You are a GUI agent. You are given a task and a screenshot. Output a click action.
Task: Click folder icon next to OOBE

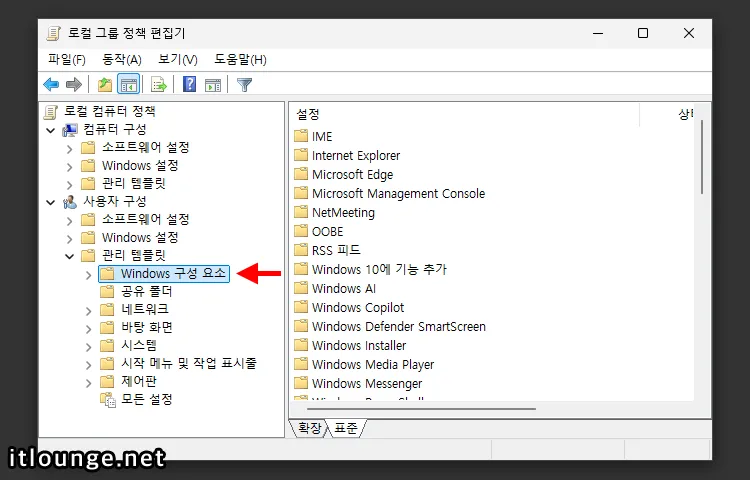(x=301, y=231)
